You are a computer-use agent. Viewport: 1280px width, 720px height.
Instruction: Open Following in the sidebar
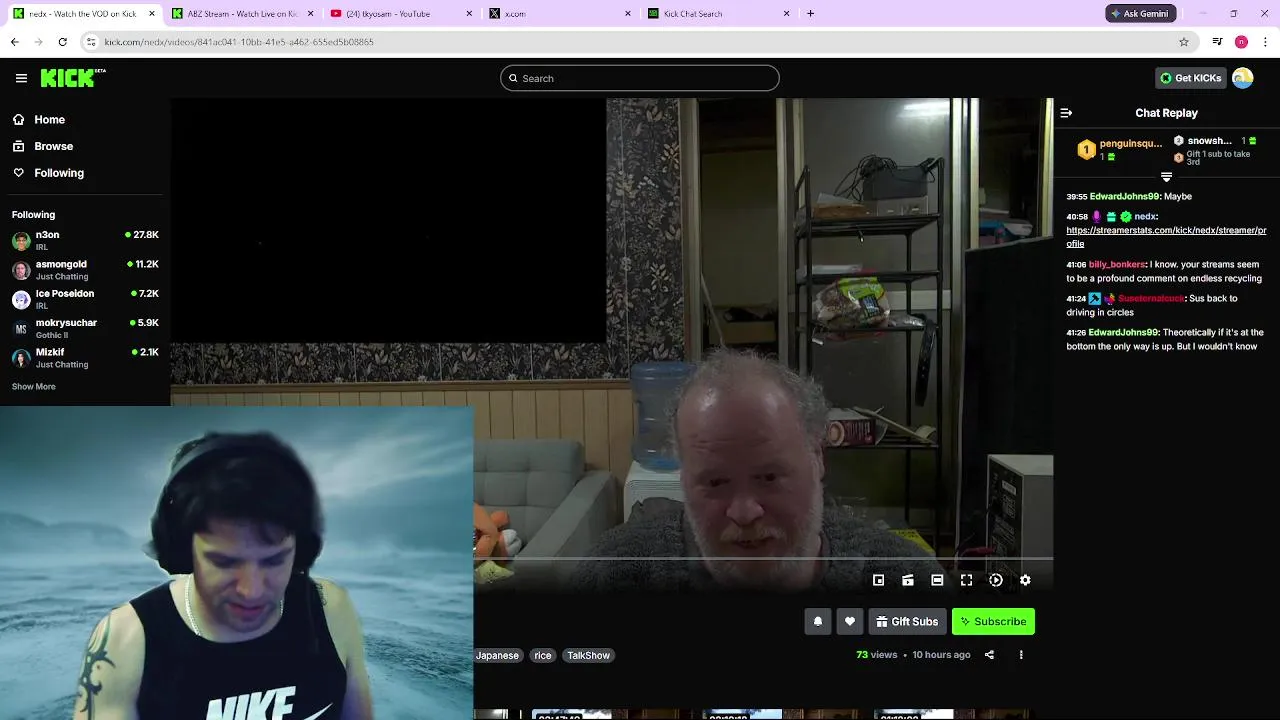[59, 173]
